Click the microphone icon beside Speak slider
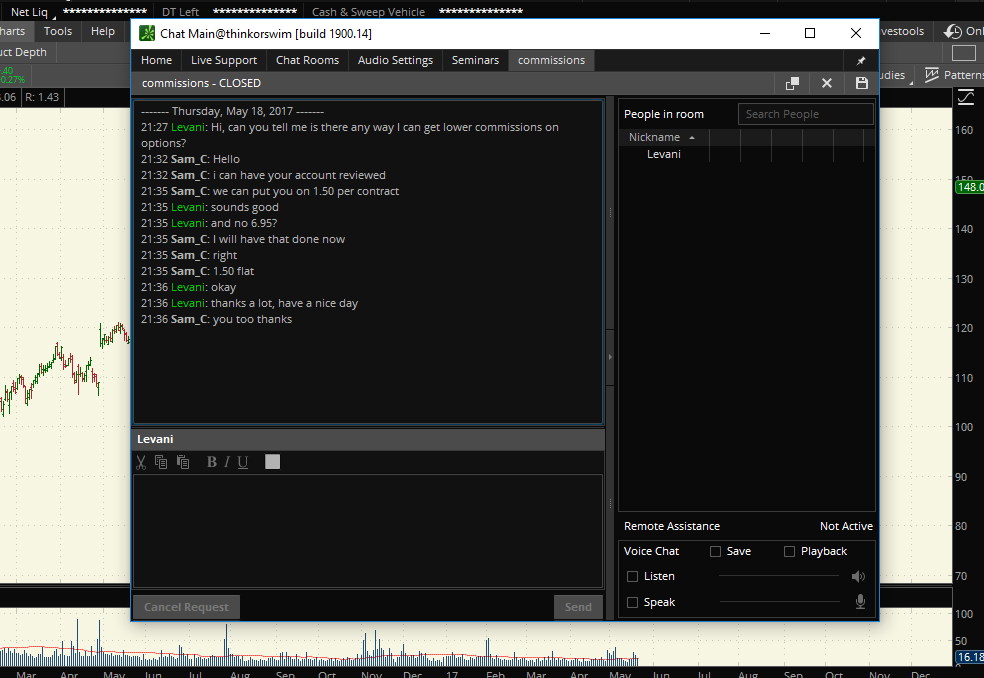 859,602
